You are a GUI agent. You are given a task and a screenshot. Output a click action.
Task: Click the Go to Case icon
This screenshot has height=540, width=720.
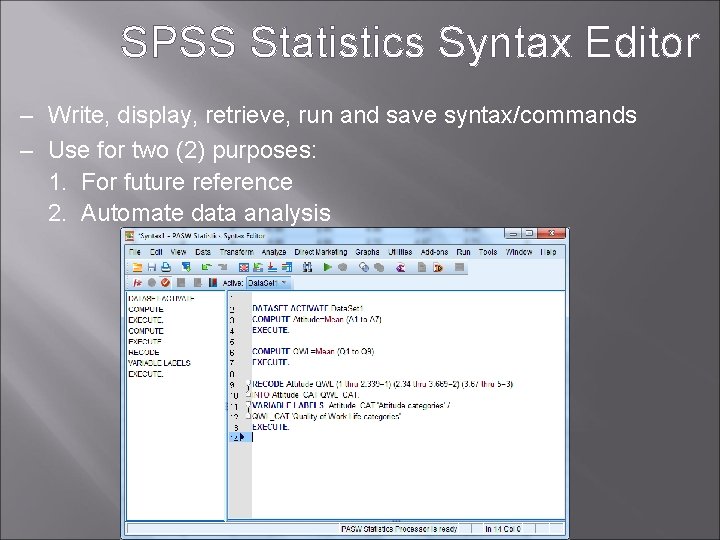coord(258,267)
